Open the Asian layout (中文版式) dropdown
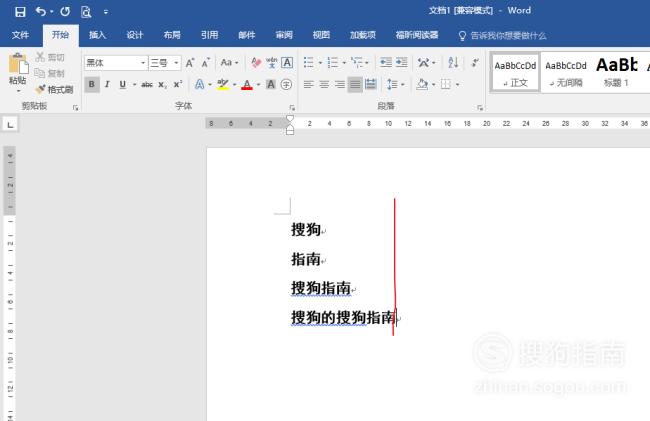 [x=427, y=63]
